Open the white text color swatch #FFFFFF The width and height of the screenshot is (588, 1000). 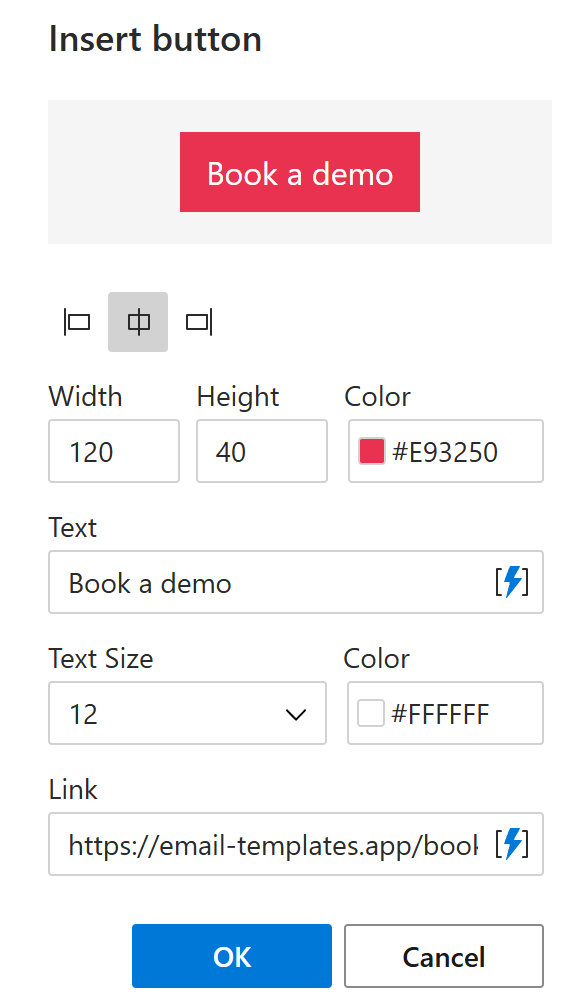point(371,713)
